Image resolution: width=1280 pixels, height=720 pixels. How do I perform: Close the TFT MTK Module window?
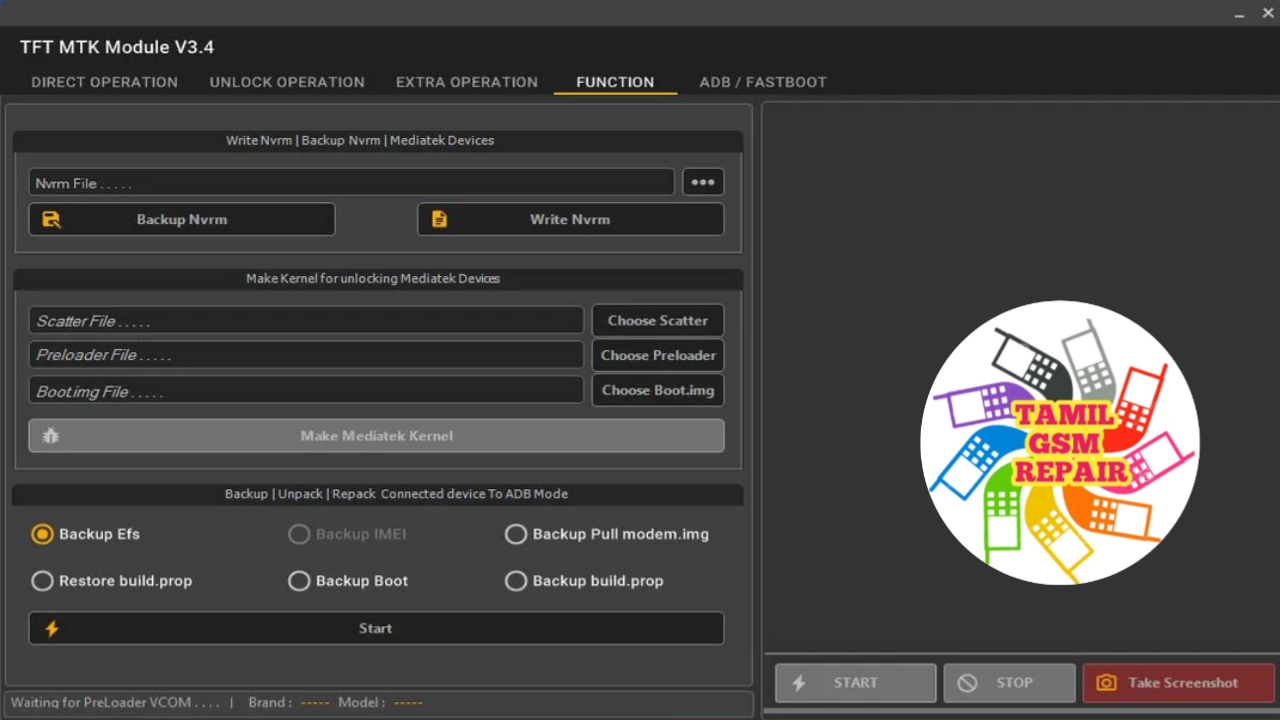point(1268,13)
